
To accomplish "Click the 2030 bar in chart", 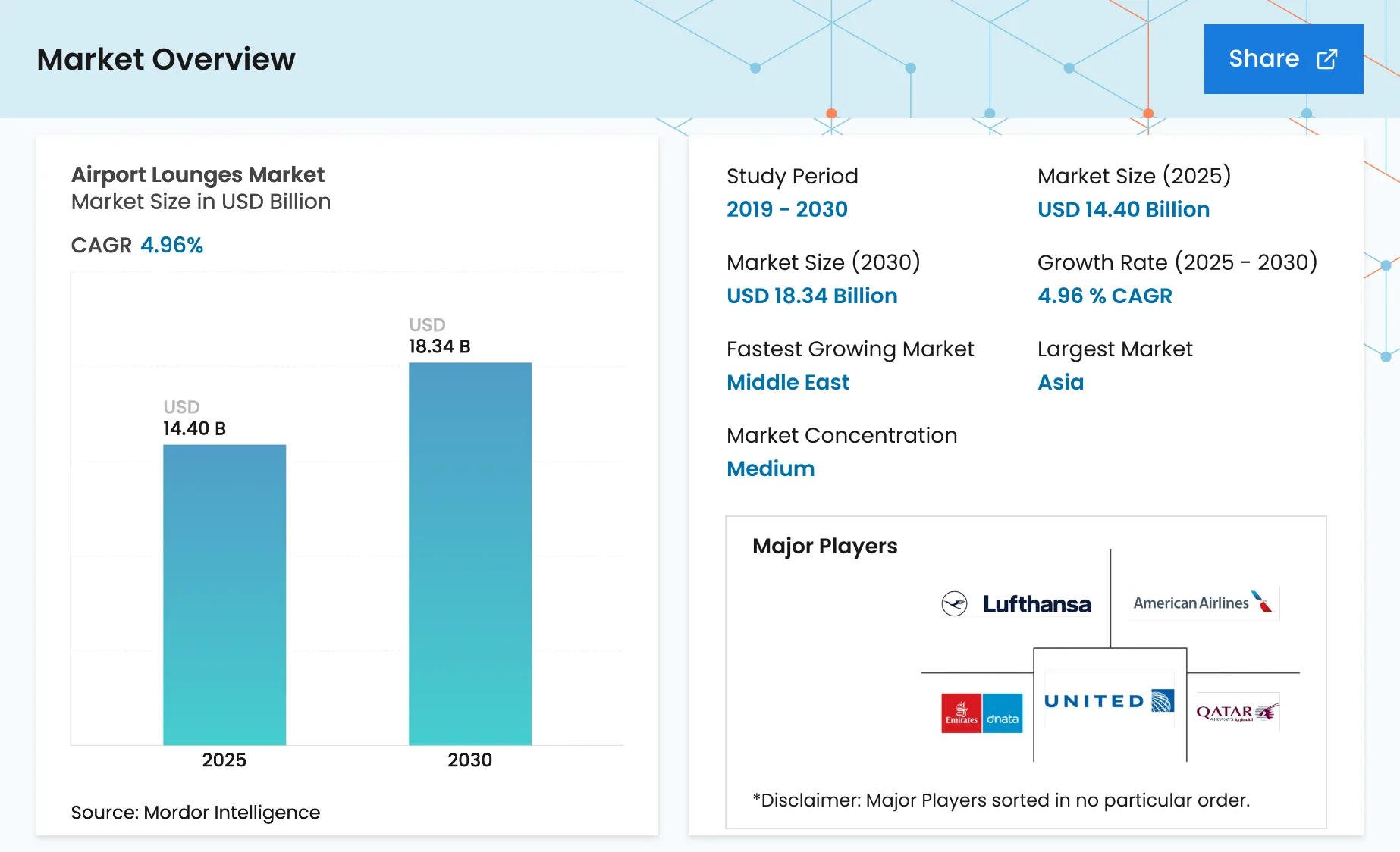I will click(x=469, y=553).
